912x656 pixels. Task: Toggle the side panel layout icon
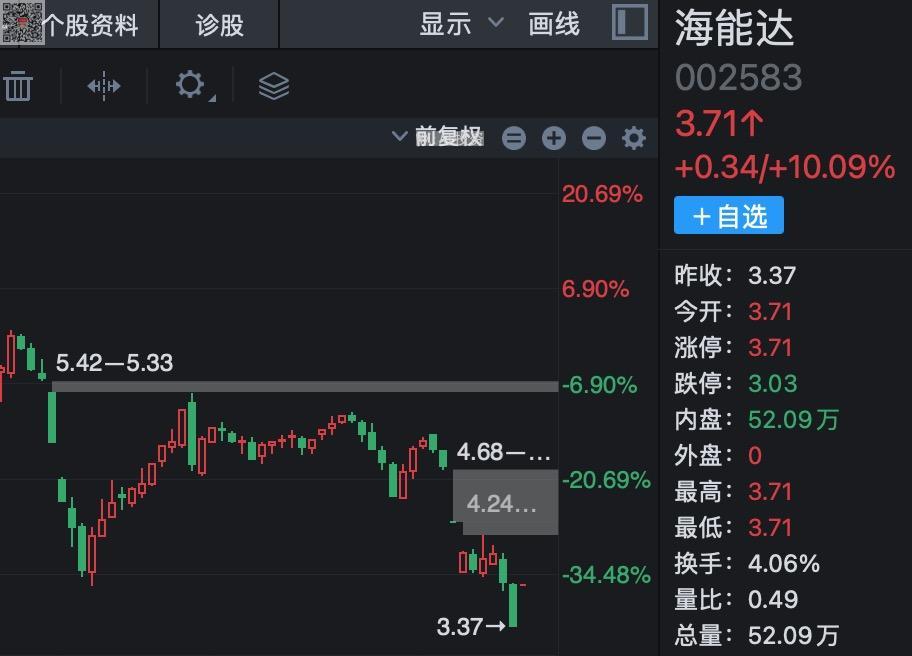click(x=629, y=23)
